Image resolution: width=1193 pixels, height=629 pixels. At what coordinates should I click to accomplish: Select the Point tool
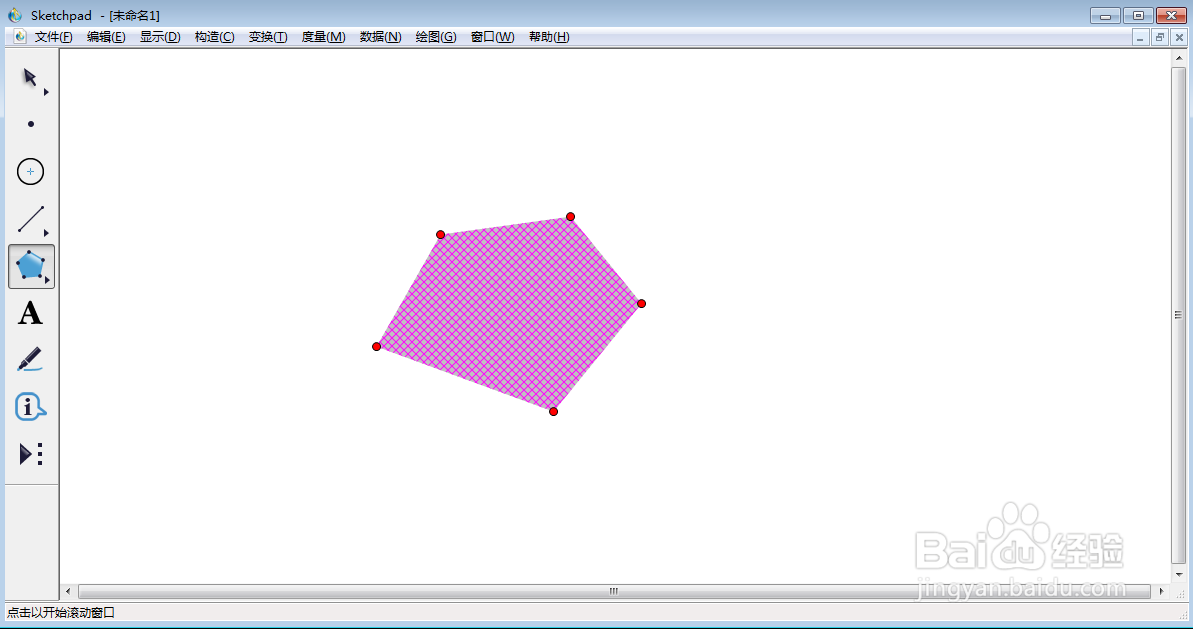tap(30, 124)
